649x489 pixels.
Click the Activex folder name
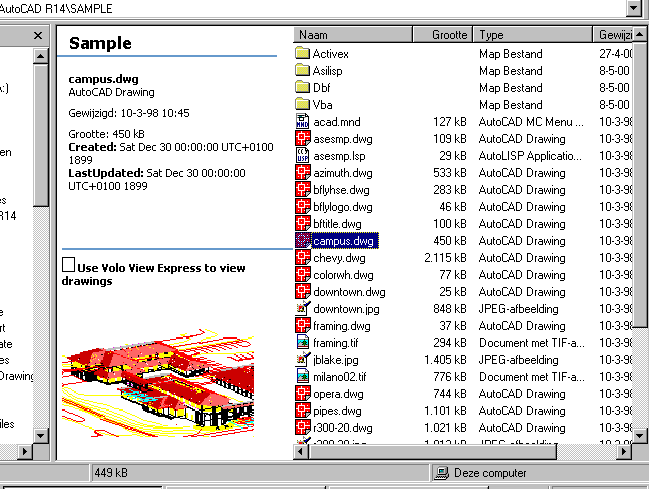click(x=331, y=54)
